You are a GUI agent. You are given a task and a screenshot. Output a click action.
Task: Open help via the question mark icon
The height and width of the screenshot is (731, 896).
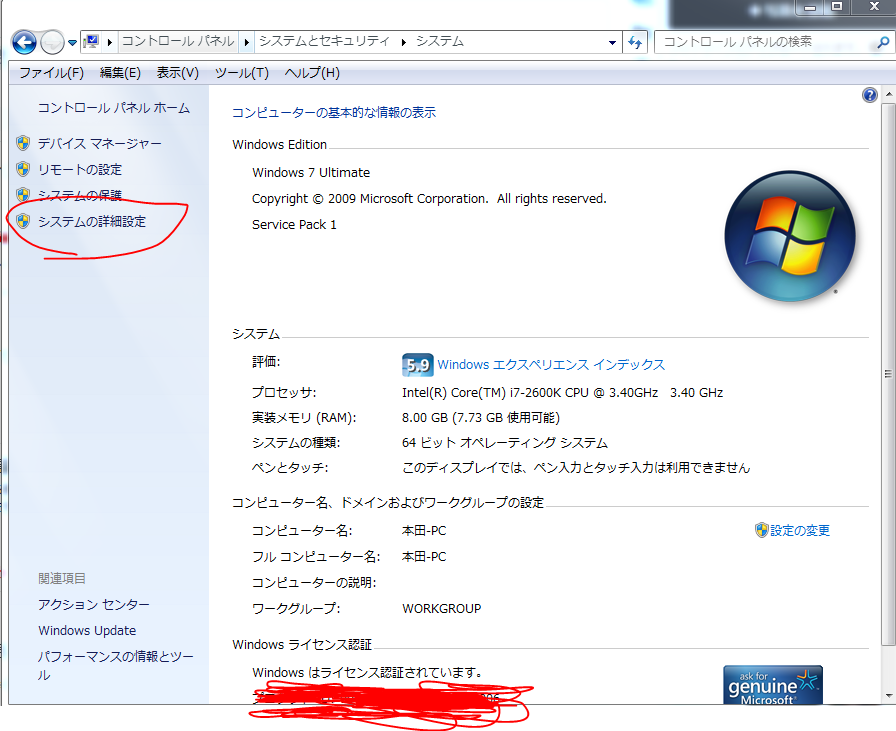tap(869, 94)
